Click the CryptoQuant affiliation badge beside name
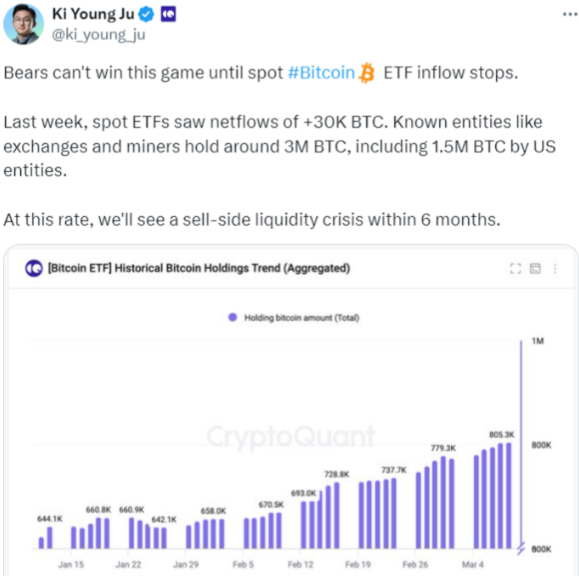Viewport: 579px width, 576px height. tap(168, 14)
